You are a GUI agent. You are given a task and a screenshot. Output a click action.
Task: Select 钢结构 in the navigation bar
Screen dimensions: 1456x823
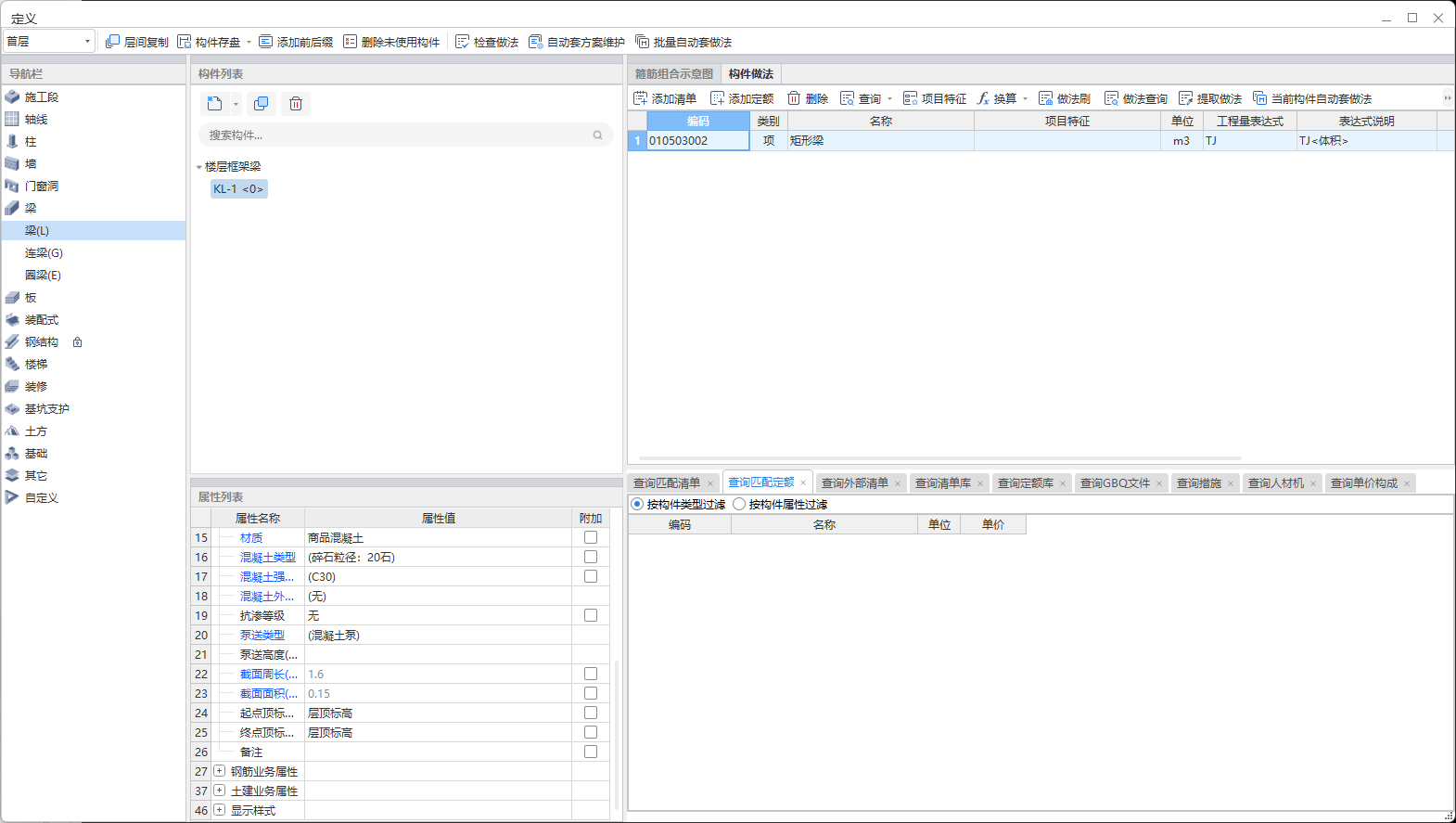(x=42, y=342)
